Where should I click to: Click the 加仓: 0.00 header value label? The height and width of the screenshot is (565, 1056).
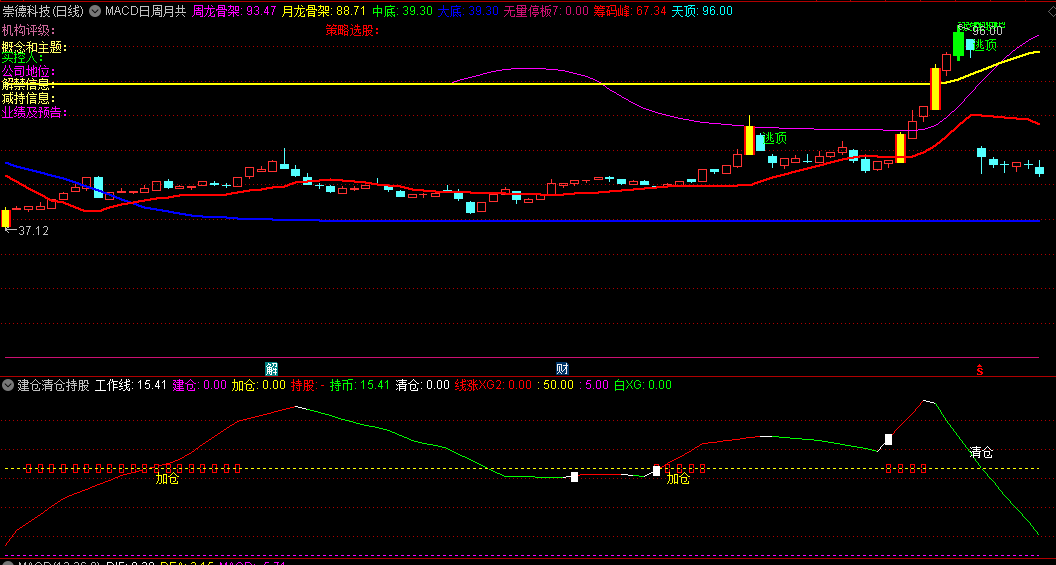tap(259, 385)
